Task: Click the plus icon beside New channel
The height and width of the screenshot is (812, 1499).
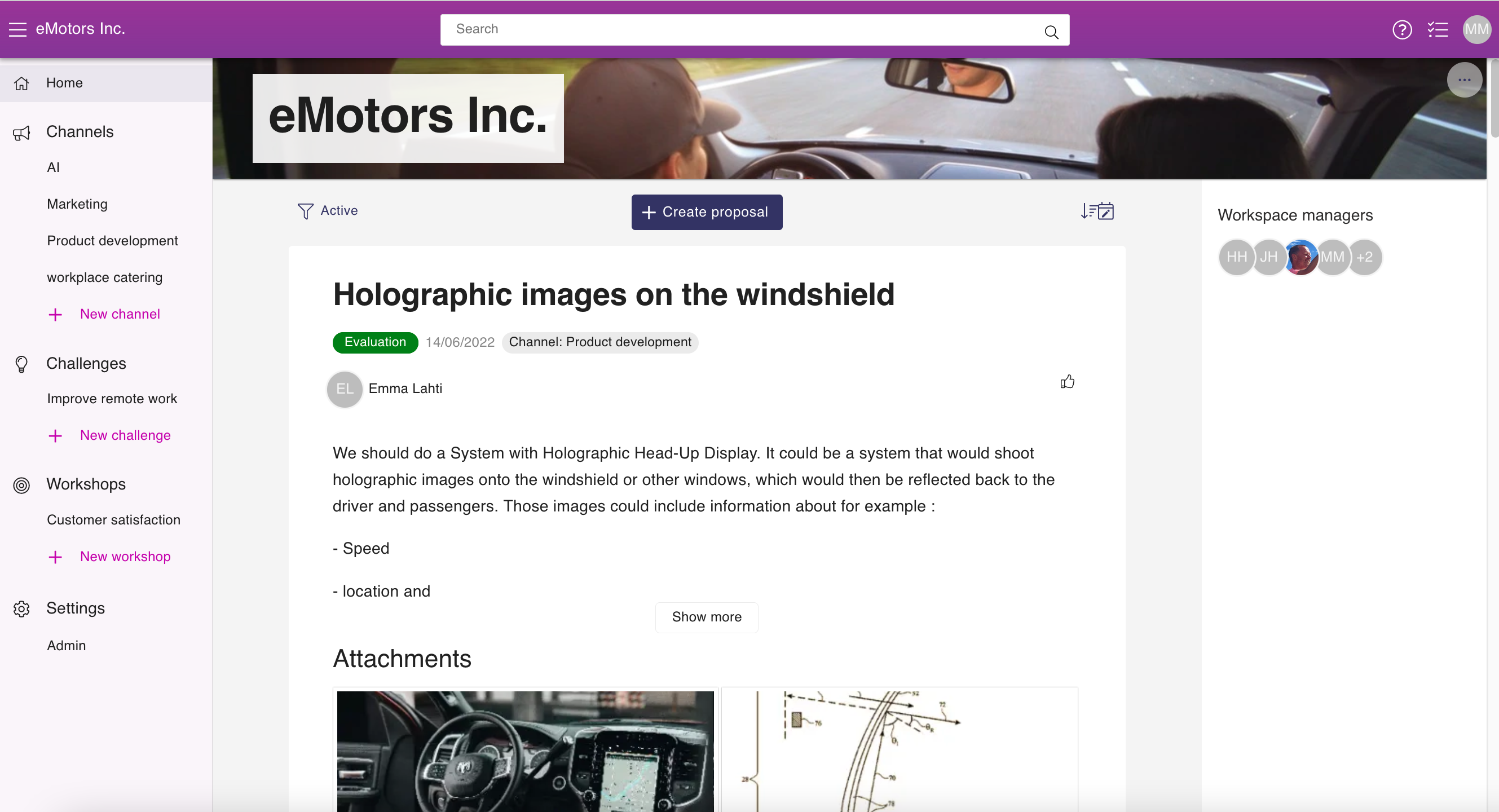Action: click(x=55, y=315)
